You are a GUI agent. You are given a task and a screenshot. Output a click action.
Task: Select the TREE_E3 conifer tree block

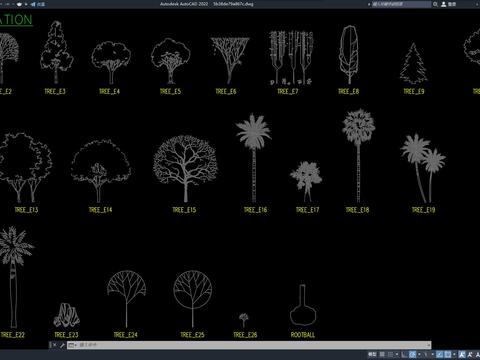tap(56, 52)
